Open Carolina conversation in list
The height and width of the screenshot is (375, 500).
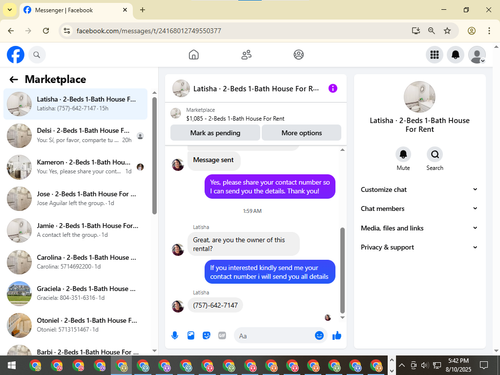75,262
